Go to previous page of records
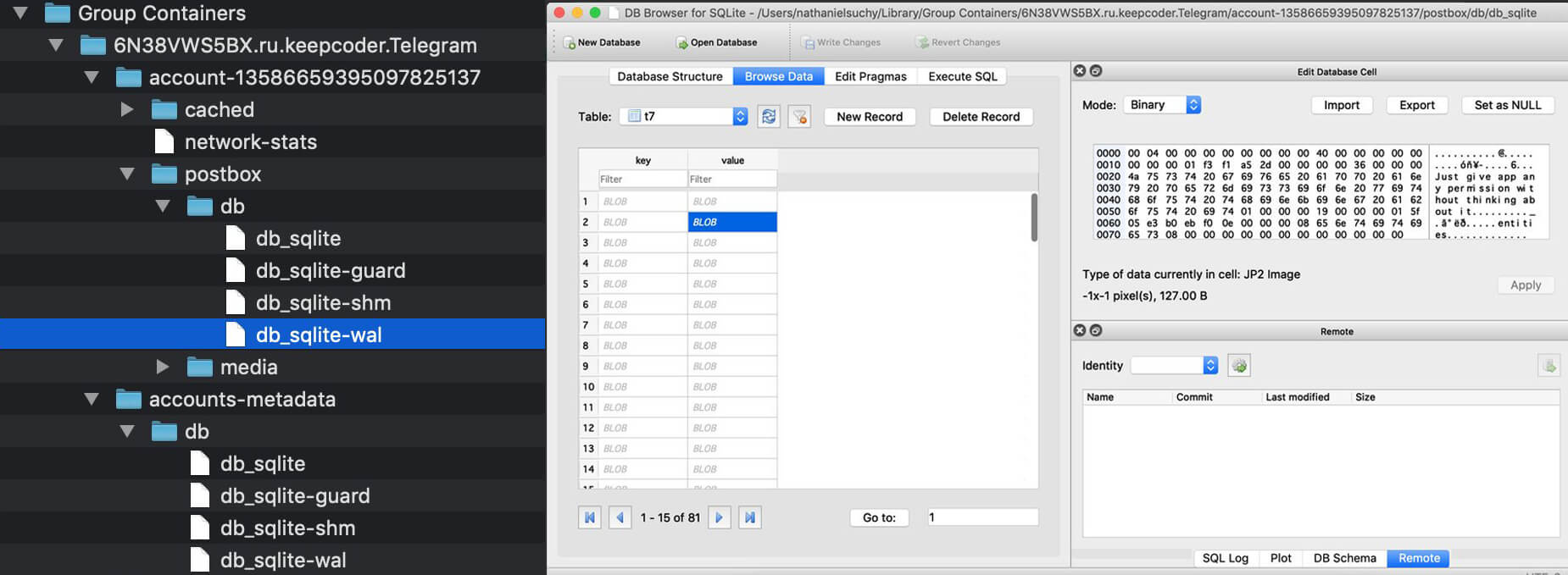The image size is (1568, 575). pos(620,517)
